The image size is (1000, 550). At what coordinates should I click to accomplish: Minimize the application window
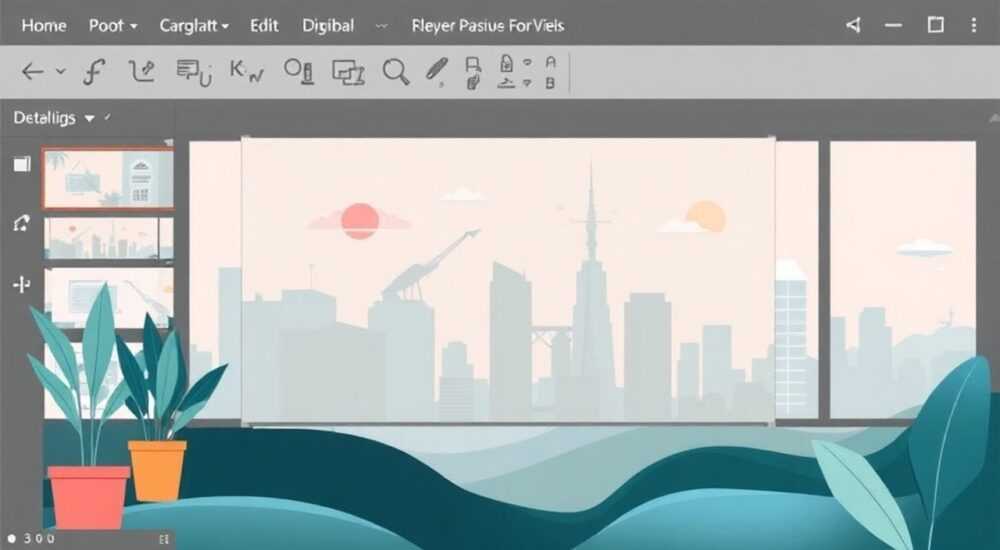[893, 26]
